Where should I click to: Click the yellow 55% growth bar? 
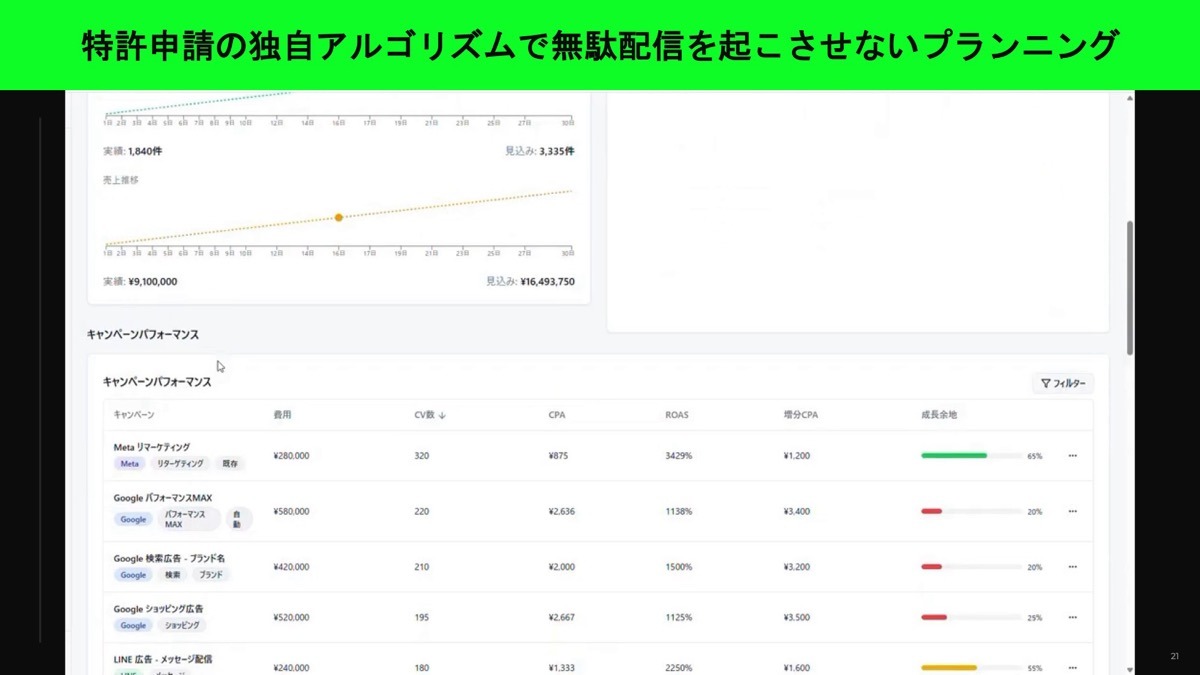tap(949, 667)
